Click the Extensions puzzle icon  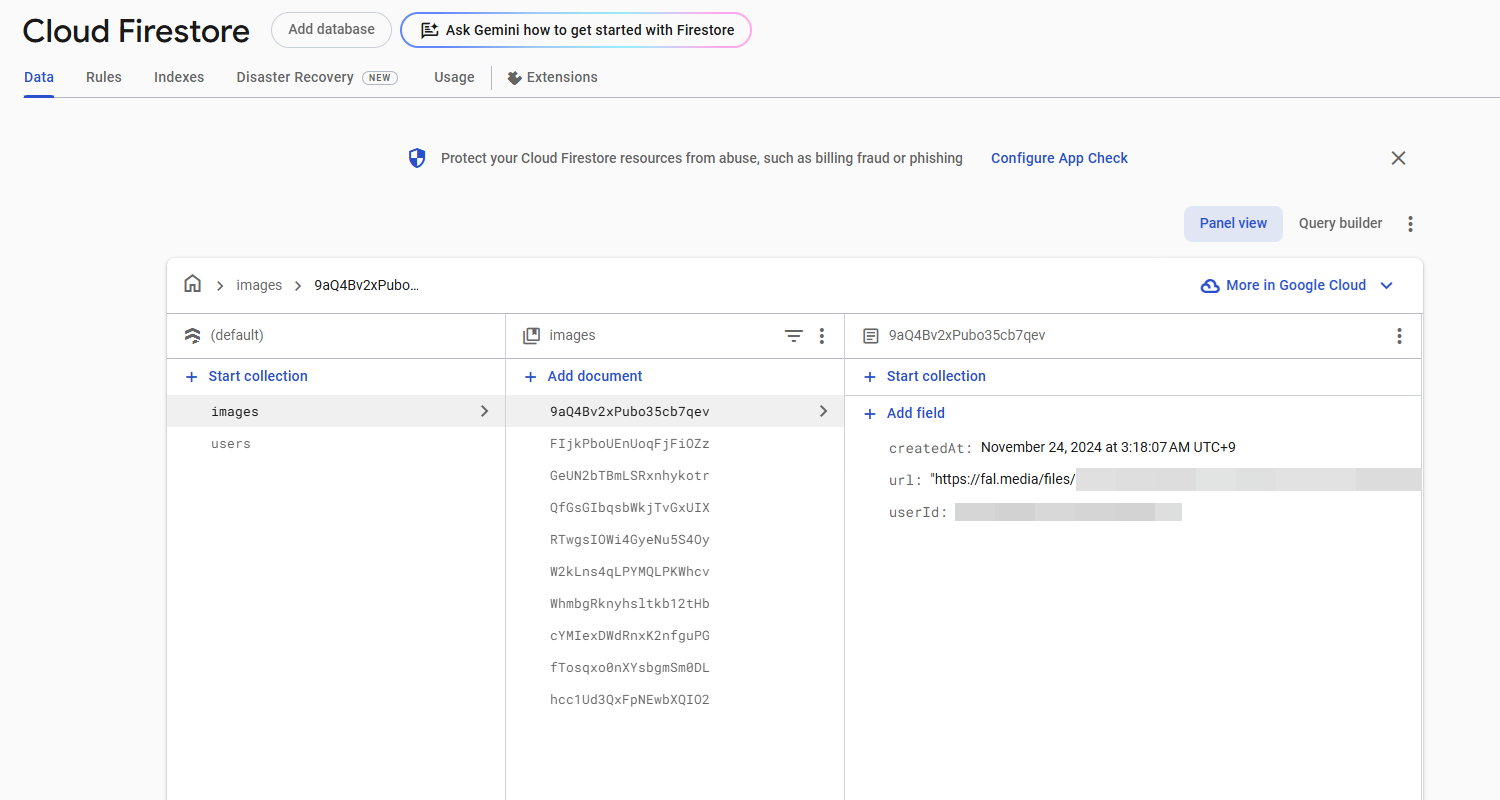[x=515, y=77]
